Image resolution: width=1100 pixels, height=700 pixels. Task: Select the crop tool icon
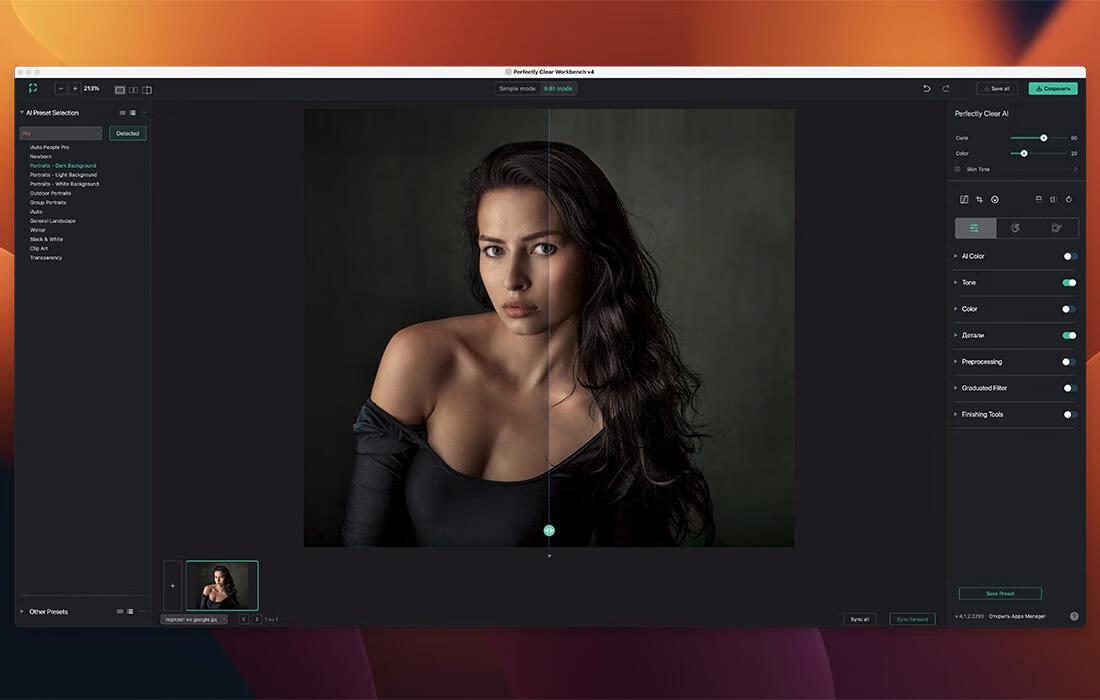pyautogui.click(x=979, y=200)
